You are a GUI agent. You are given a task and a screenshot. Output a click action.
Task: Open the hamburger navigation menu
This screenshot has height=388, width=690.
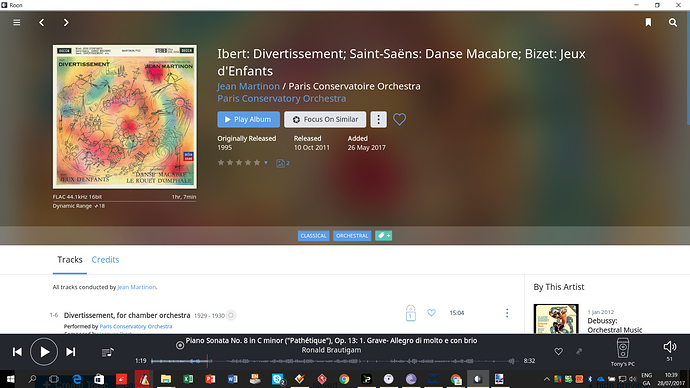17,22
